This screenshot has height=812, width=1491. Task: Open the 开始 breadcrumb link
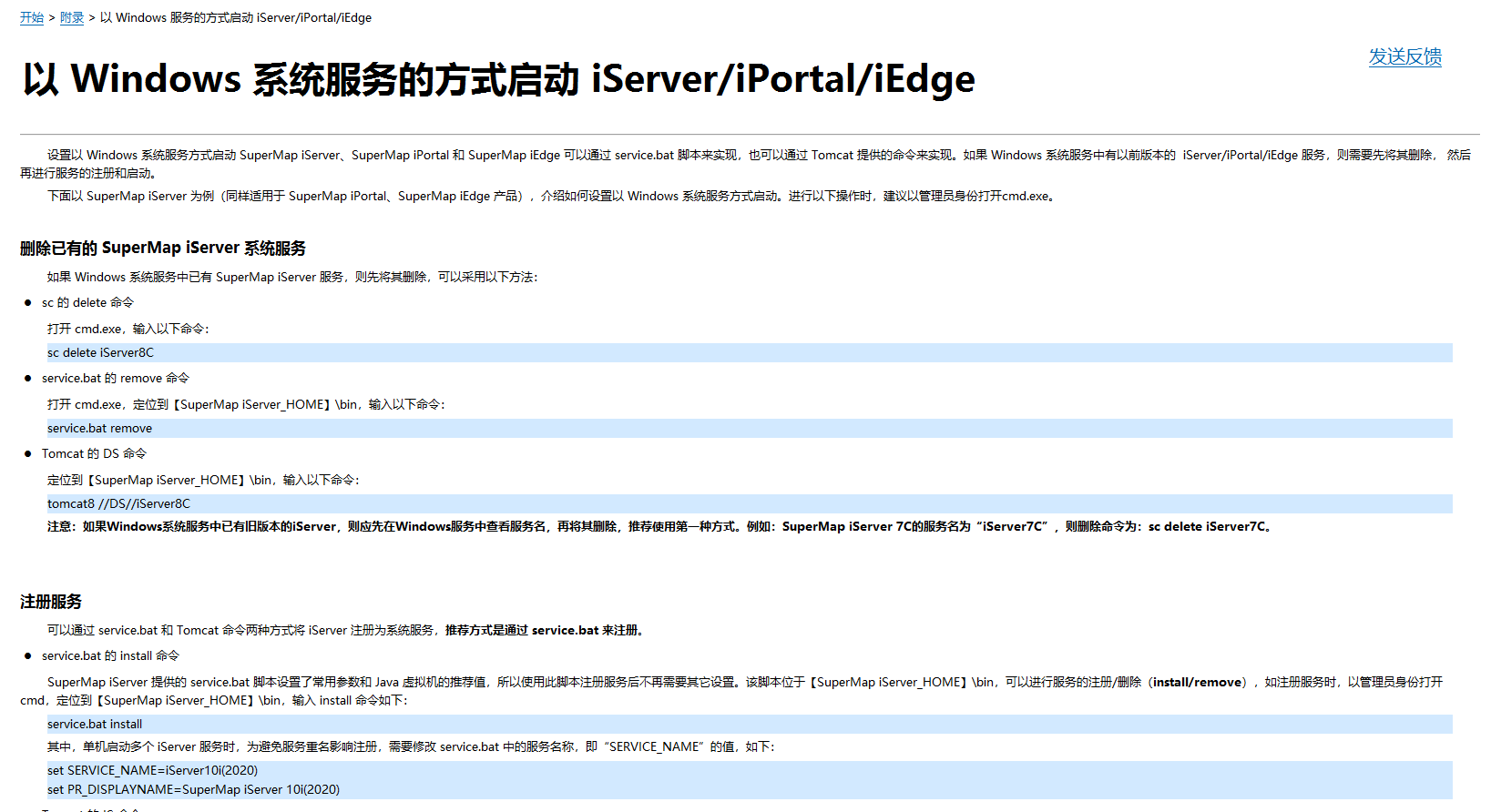[32, 17]
